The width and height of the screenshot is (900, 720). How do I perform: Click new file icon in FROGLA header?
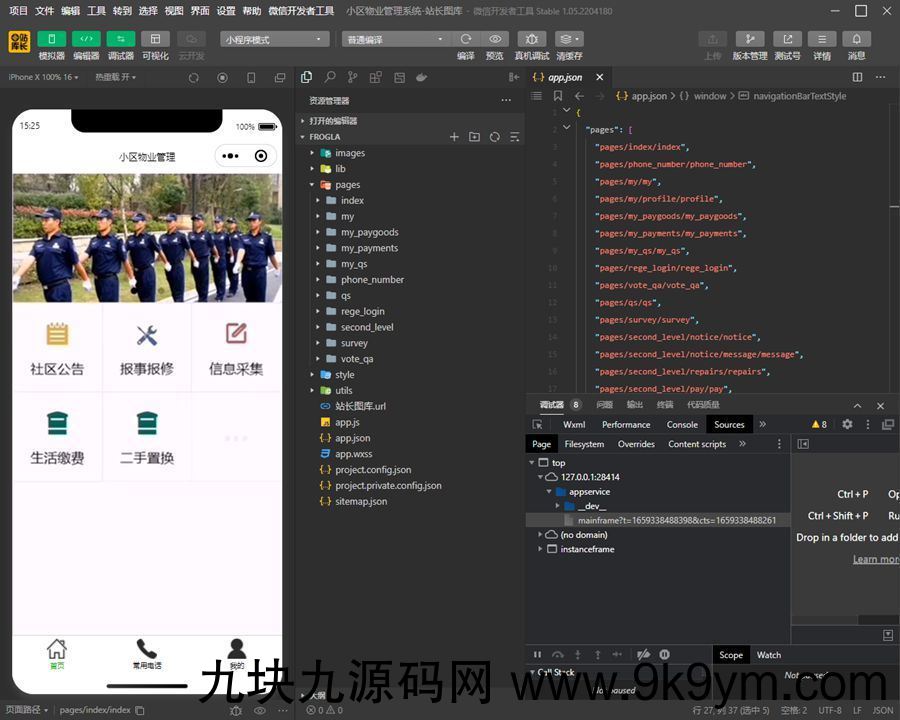[x=454, y=137]
